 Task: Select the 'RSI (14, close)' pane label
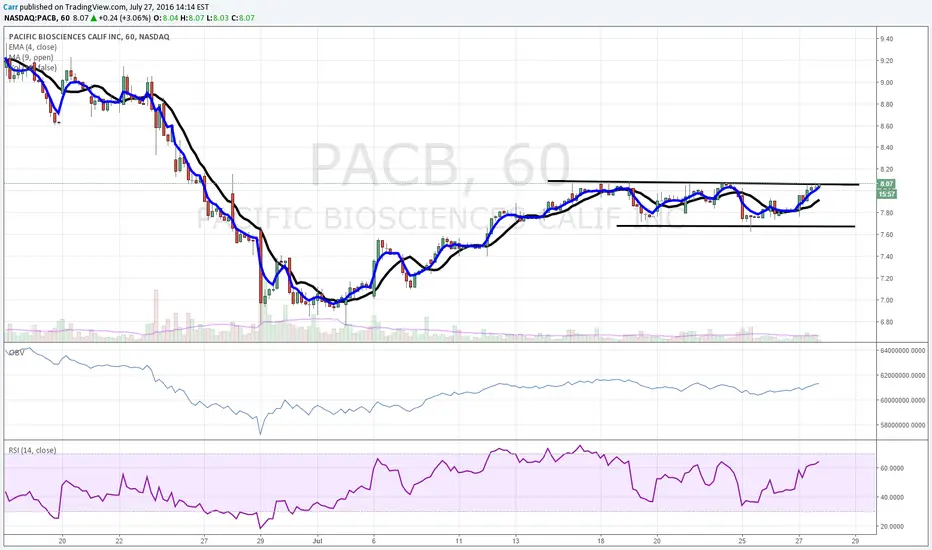coord(33,450)
